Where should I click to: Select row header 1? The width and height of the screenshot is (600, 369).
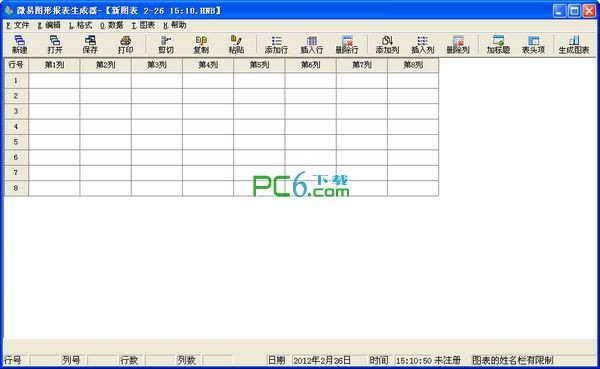pyautogui.click(x=16, y=80)
